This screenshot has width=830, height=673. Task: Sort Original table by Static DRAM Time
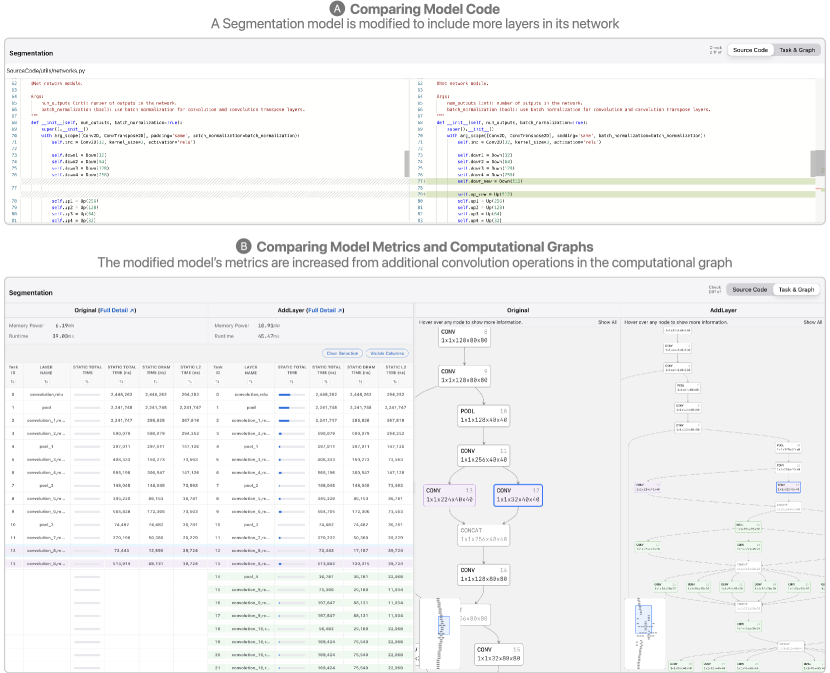tap(156, 381)
